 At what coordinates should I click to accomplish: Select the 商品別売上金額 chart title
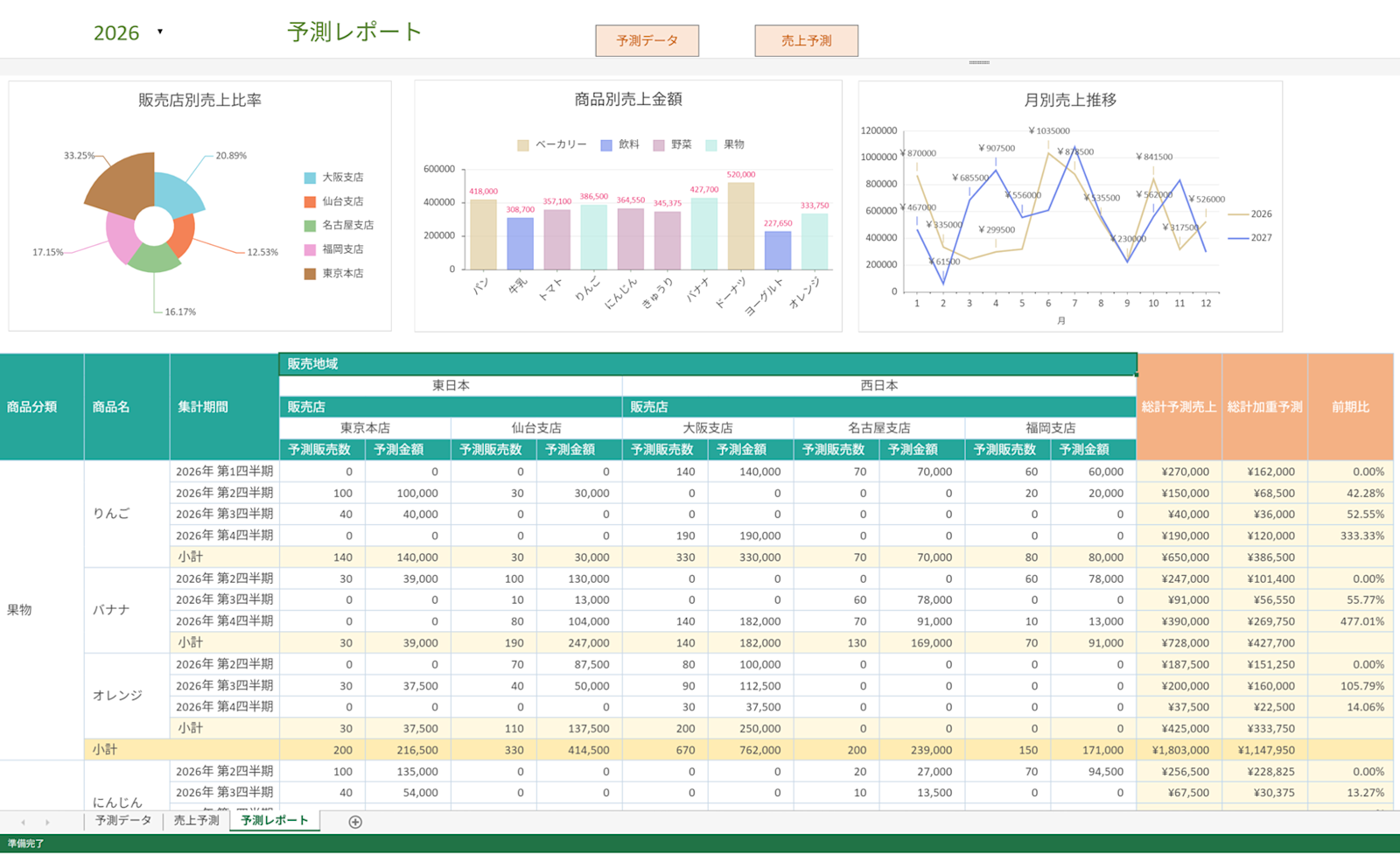point(628,99)
